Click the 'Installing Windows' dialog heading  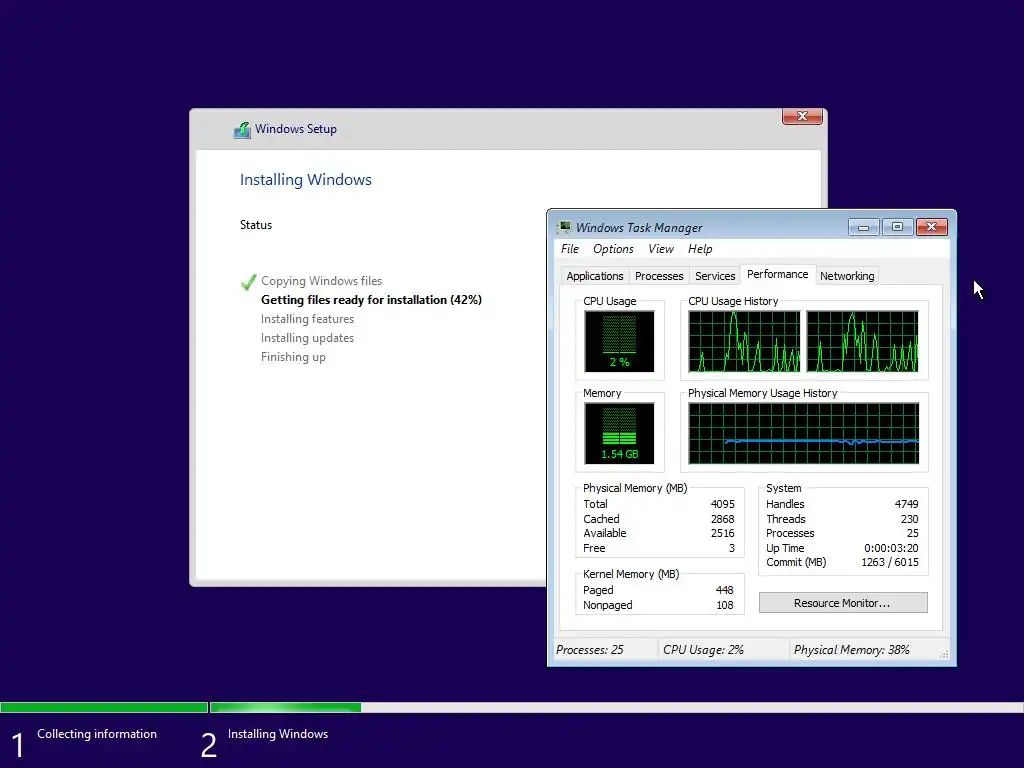306,180
